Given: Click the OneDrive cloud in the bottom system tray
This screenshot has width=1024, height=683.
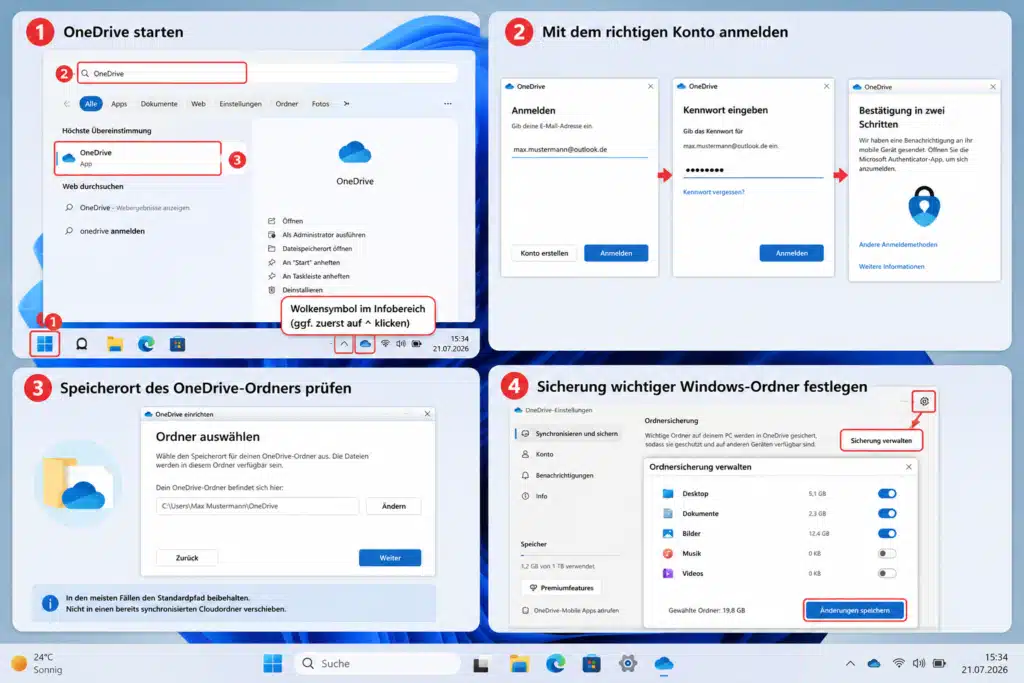Looking at the screenshot, I should point(874,663).
